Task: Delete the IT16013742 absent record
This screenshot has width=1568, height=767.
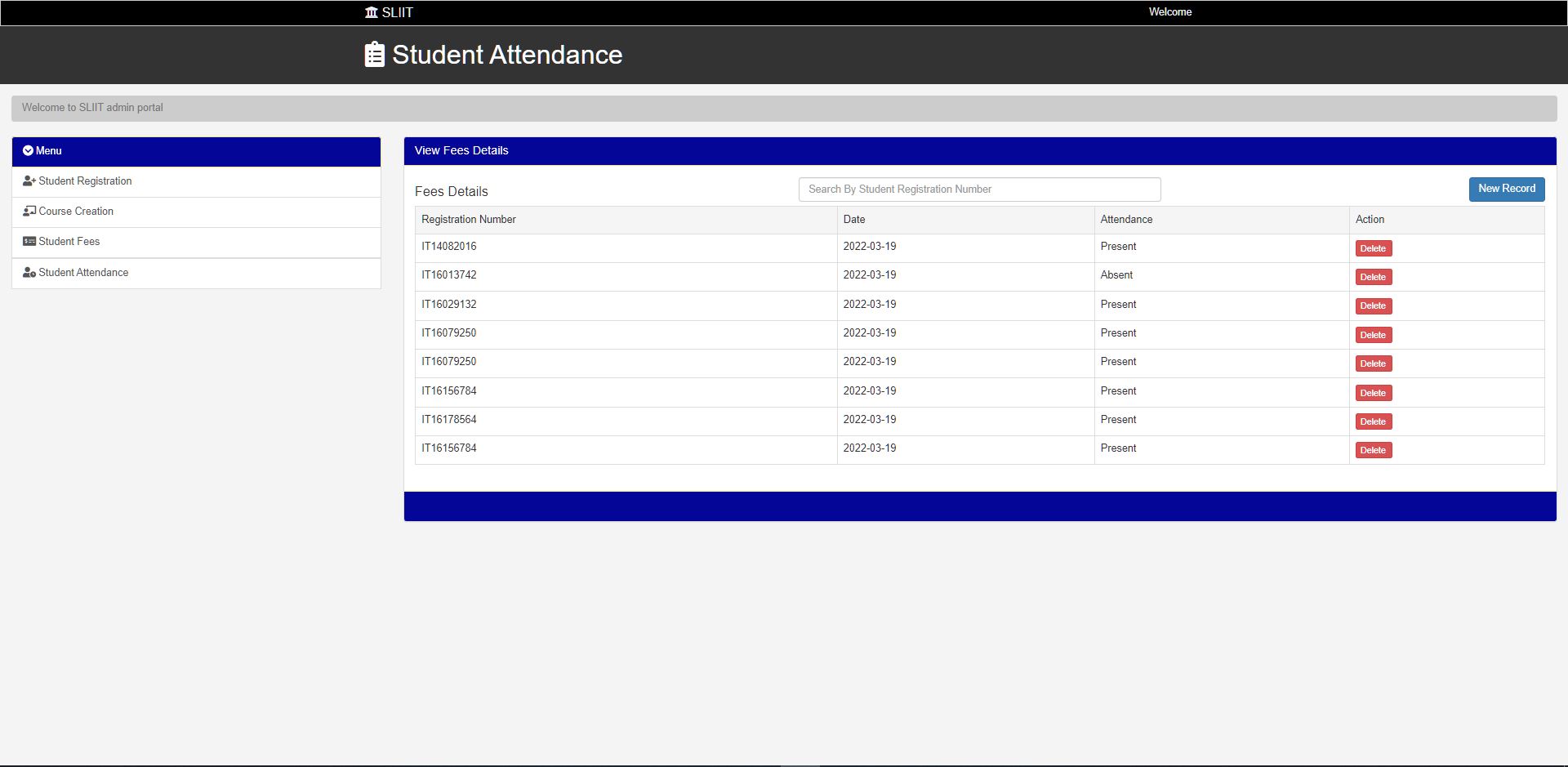Action: click(1373, 277)
